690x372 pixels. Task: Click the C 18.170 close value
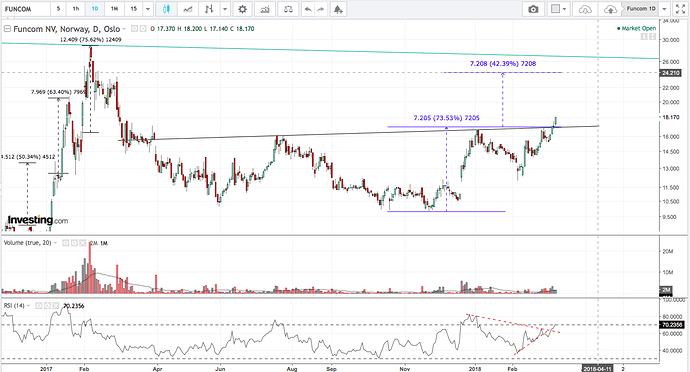pyautogui.click(x=242, y=29)
